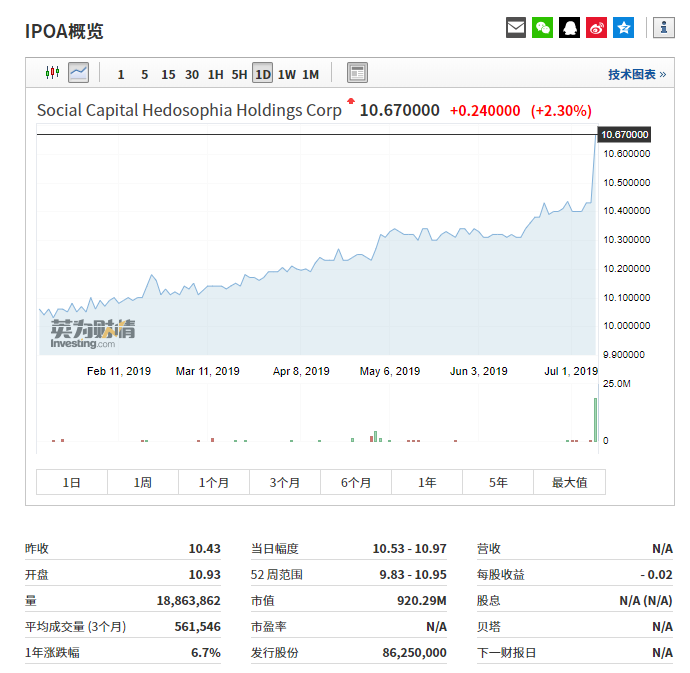Click the 10.670000 current price label on axis
The width and height of the screenshot is (690, 673).
click(624, 134)
